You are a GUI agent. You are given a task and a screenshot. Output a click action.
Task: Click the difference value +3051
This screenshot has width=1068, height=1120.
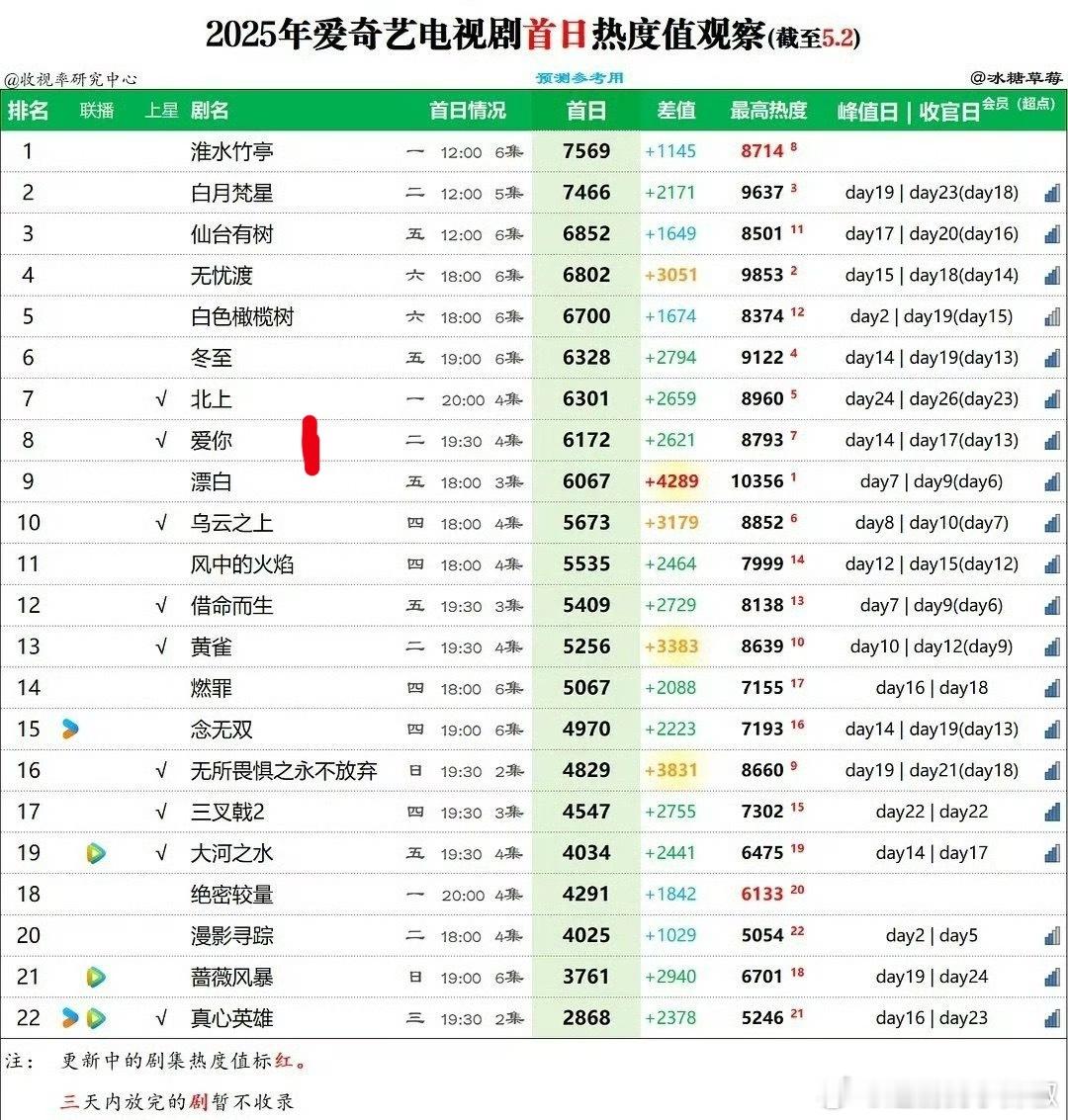[x=670, y=275]
